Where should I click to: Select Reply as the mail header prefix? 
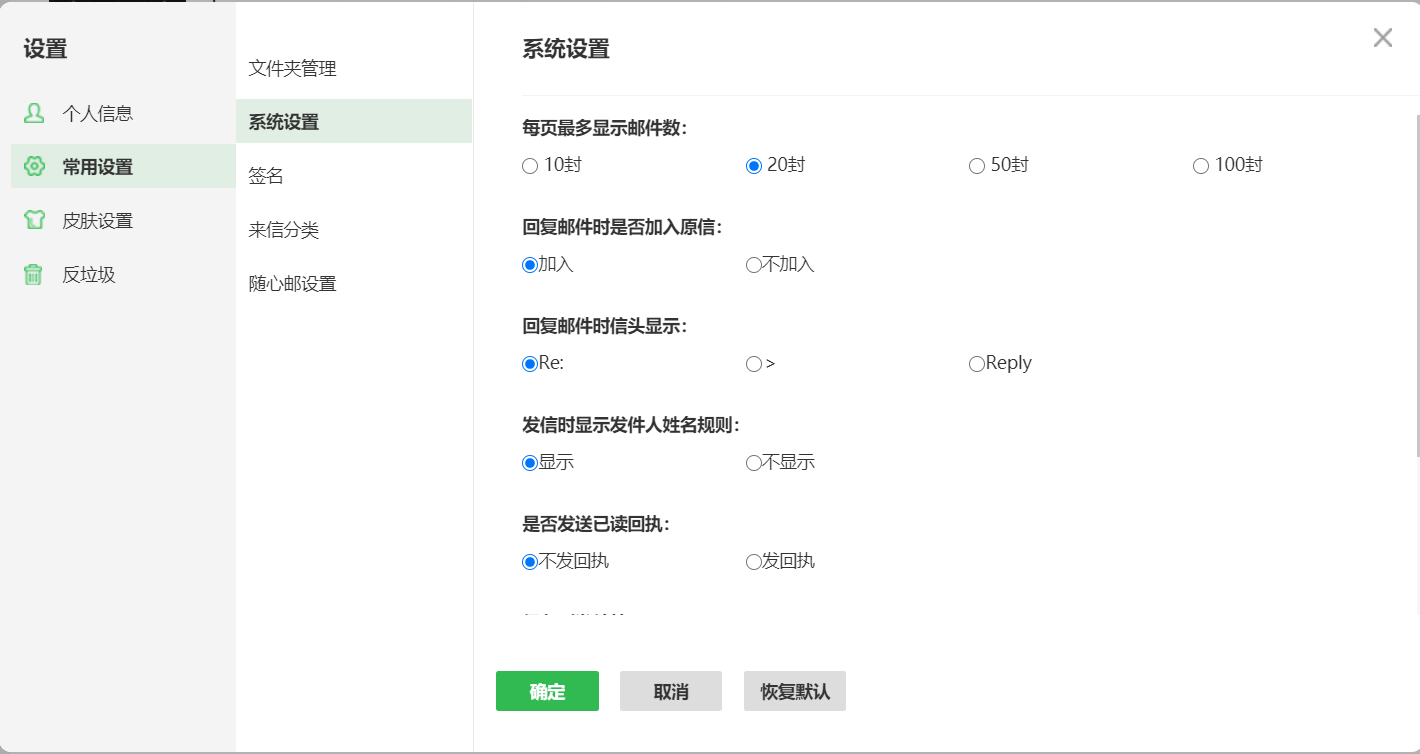[x=976, y=363]
